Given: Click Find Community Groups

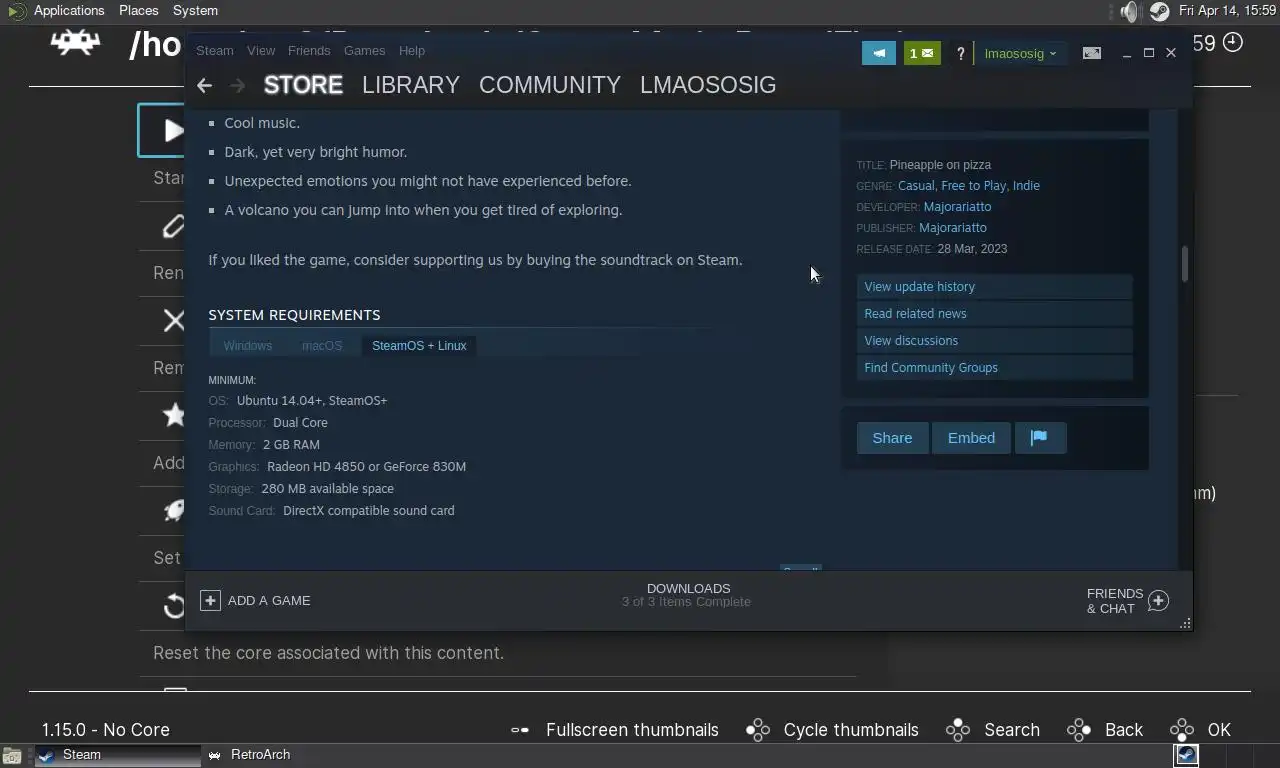Looking at the screenshot, I should pyautogui.click(x=994, y=368).
